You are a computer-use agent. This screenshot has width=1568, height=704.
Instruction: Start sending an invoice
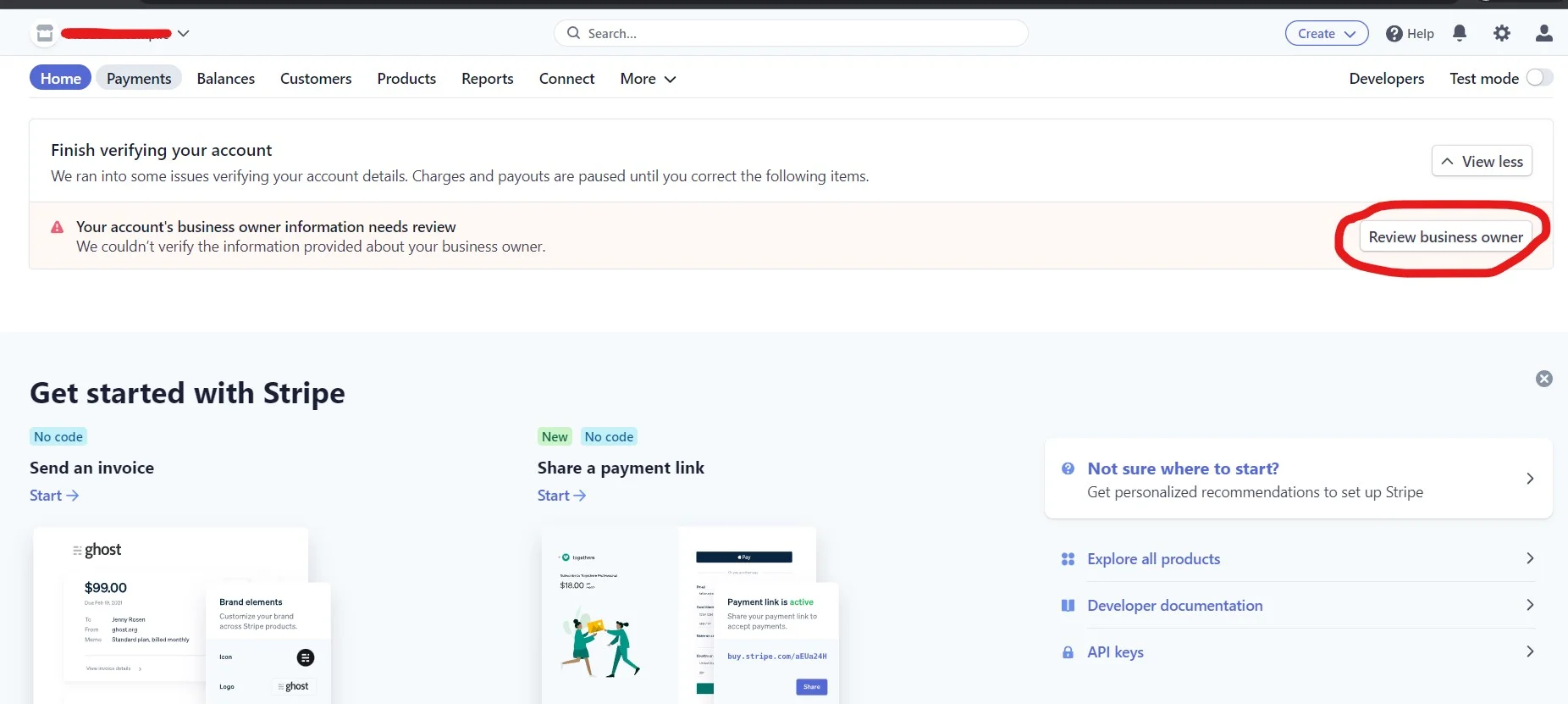click(x=54, y=496)
